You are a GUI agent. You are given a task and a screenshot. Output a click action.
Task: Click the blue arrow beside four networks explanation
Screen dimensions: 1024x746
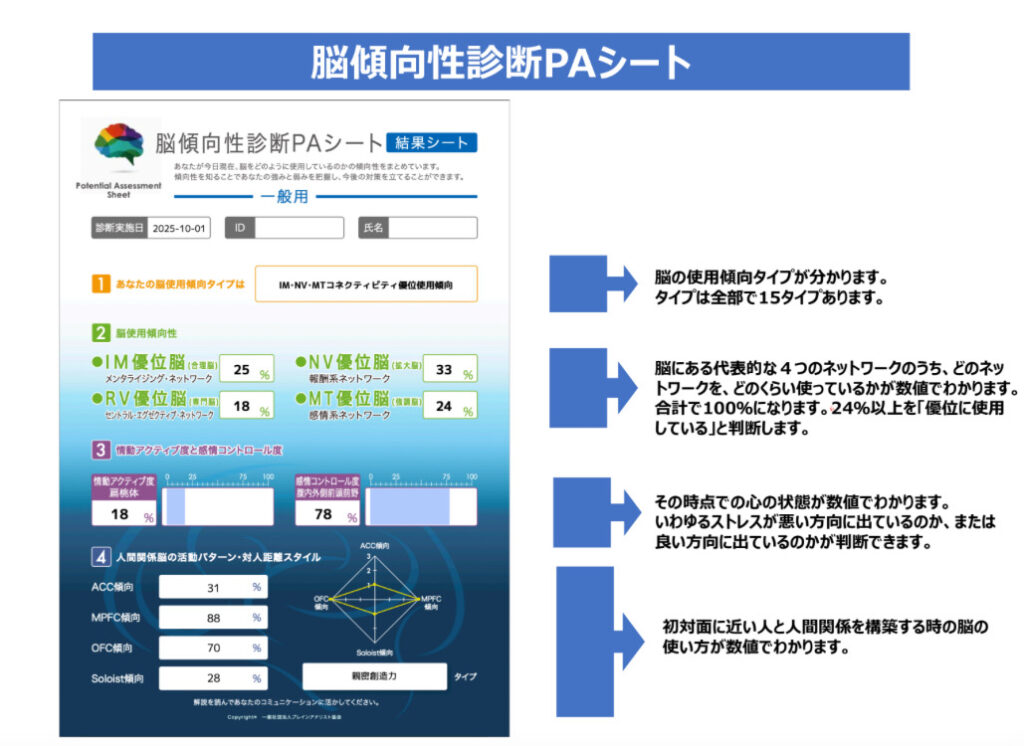pyautogui.click(x=591, y=388)
